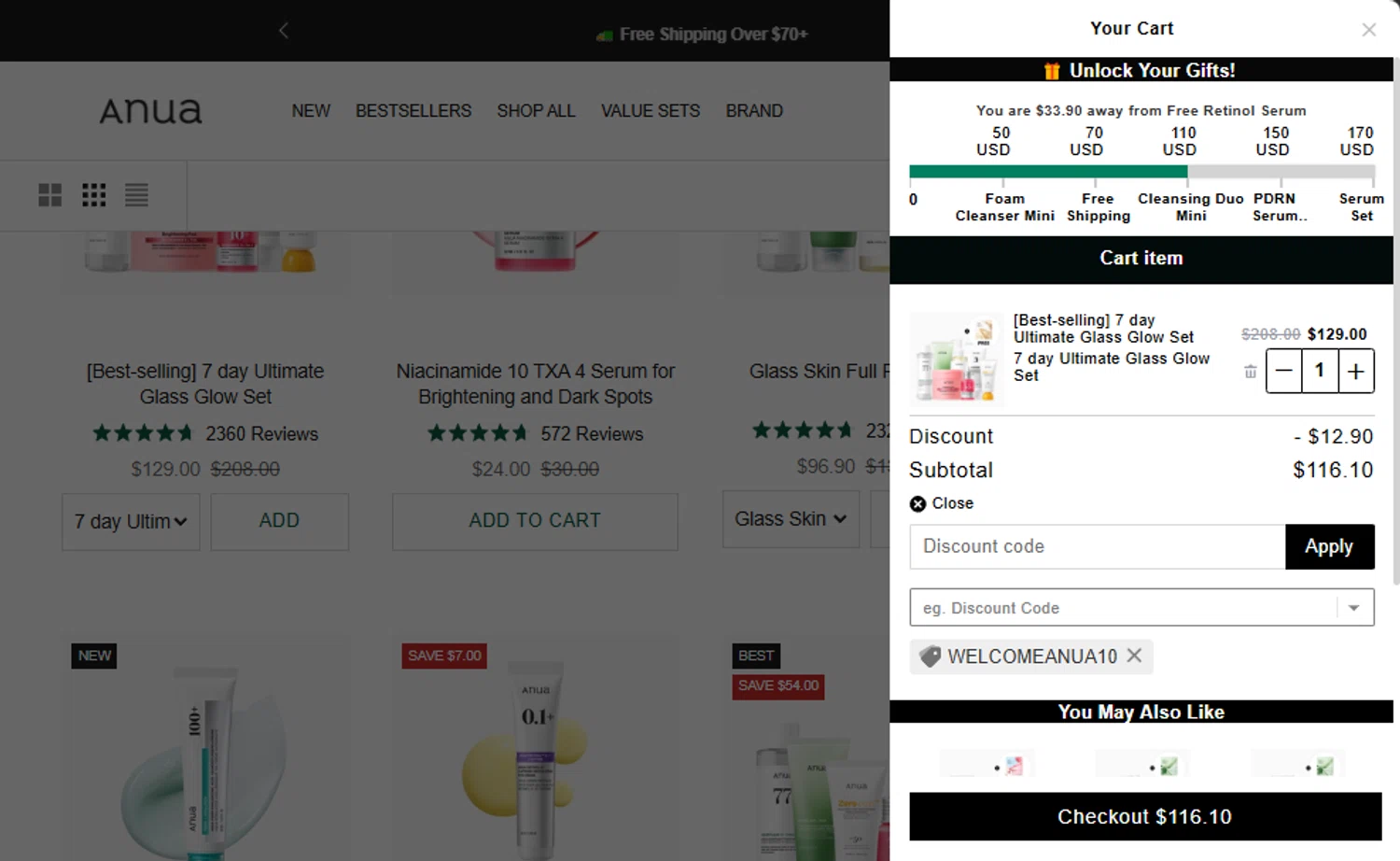Open the VALUE SETS menu item

coord(651,111)
